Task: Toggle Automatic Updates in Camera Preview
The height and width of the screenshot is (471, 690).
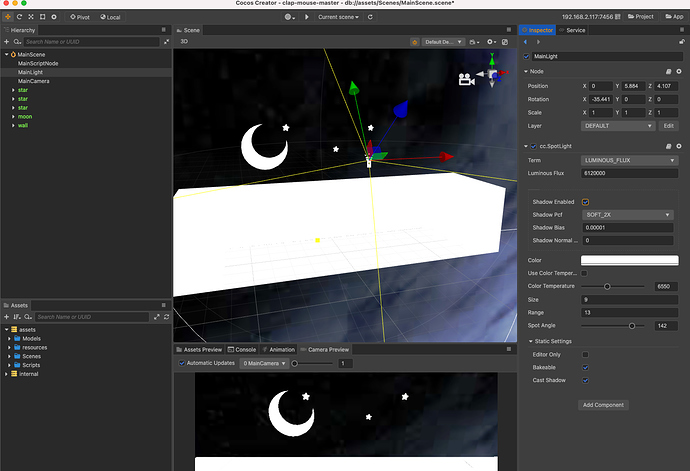Action: (181, 363)
